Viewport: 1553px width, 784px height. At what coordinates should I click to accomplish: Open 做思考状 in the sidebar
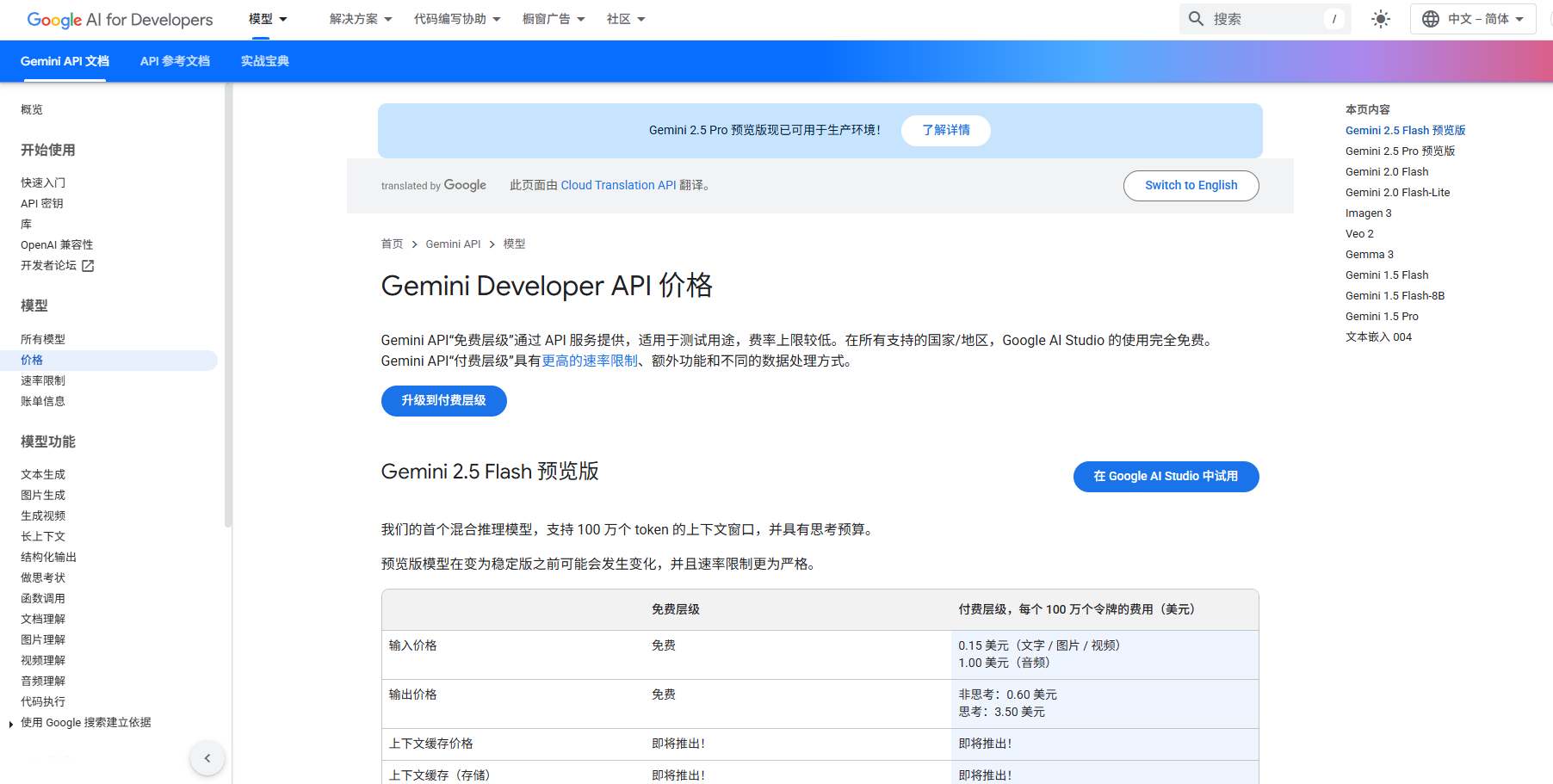coord(43,578)
